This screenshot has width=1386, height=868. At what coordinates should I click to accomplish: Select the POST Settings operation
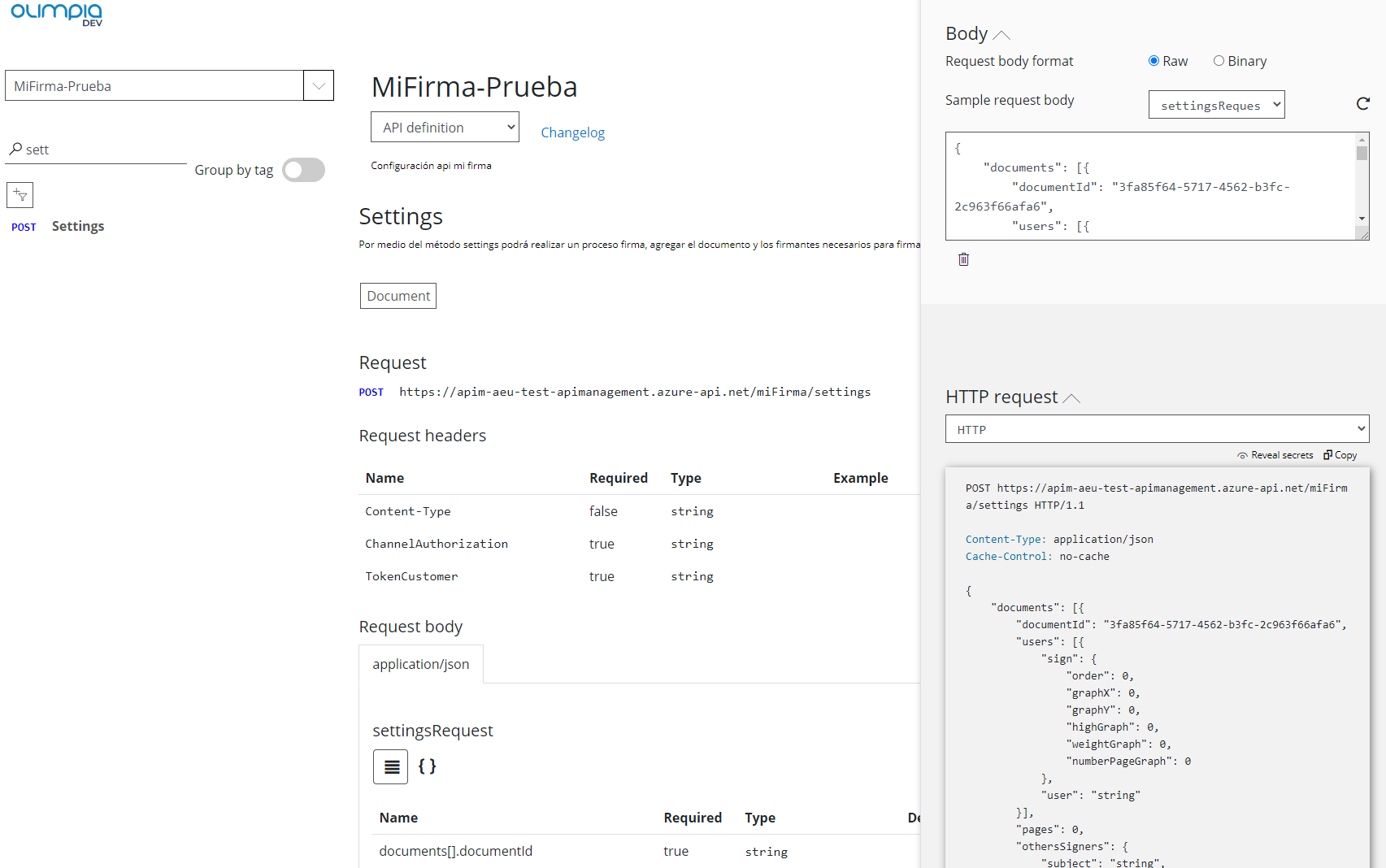[x=77, y=227]
